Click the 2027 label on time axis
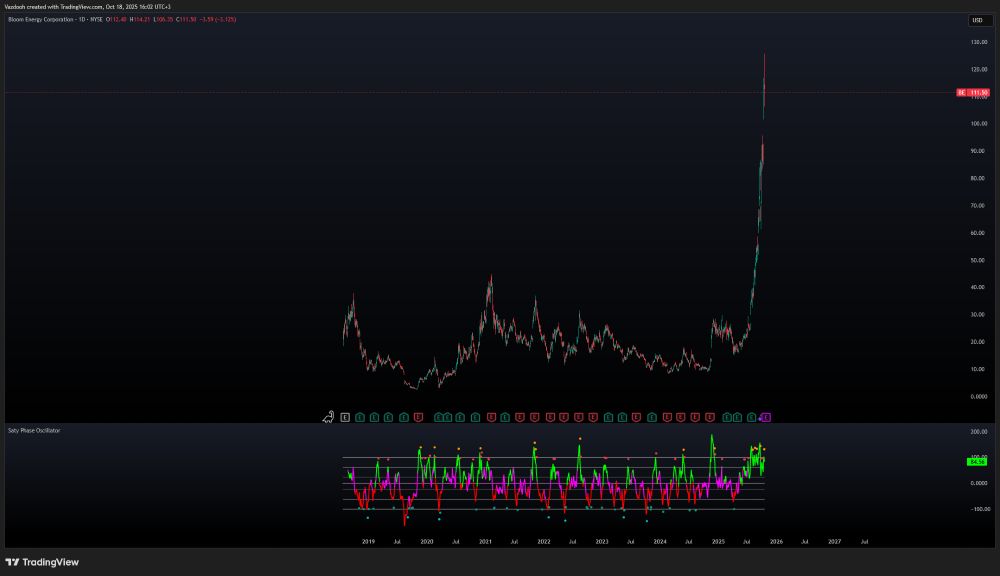 click(x=834, y=542)
